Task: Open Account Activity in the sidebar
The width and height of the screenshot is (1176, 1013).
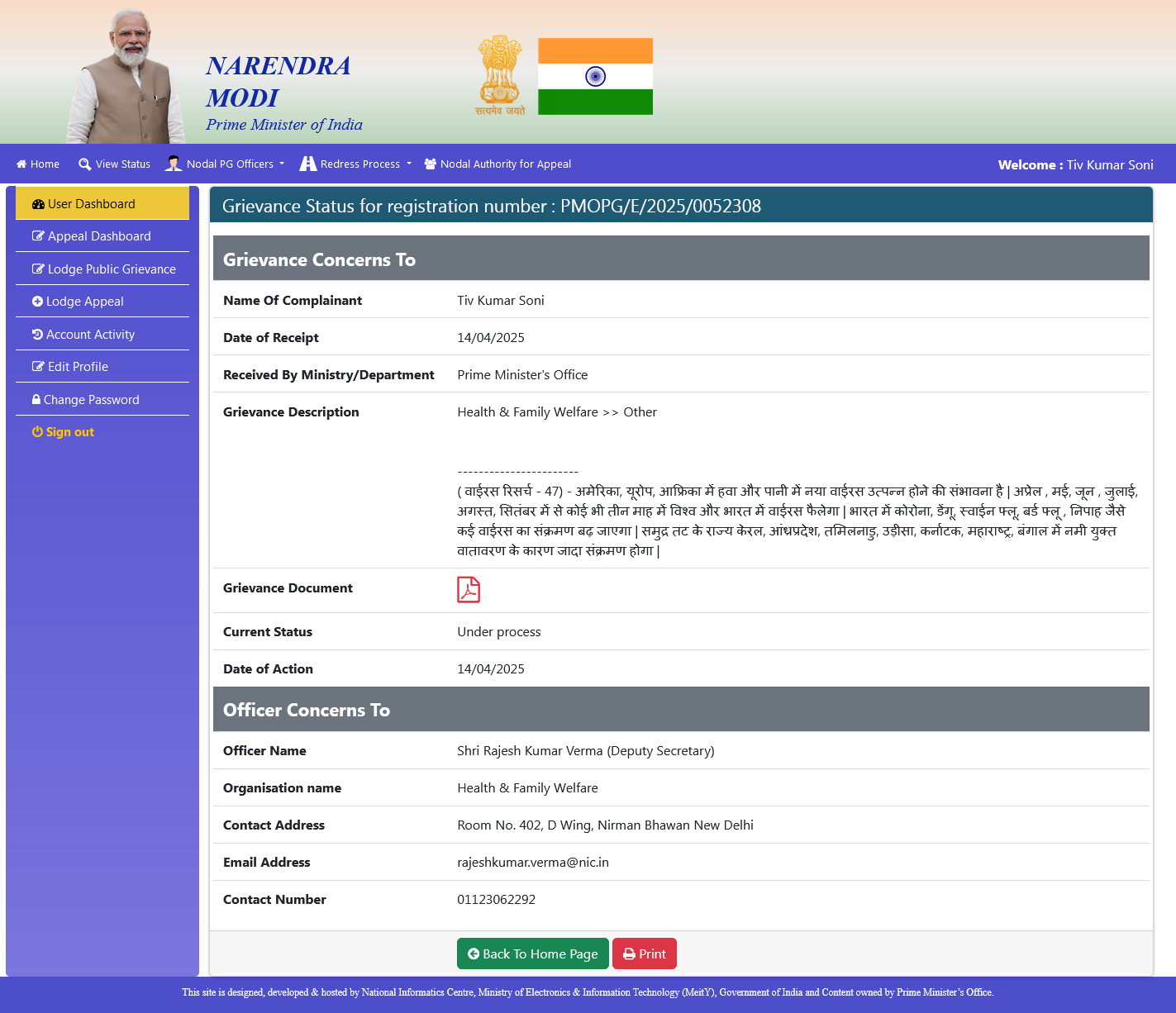Action: pos(102,335)
